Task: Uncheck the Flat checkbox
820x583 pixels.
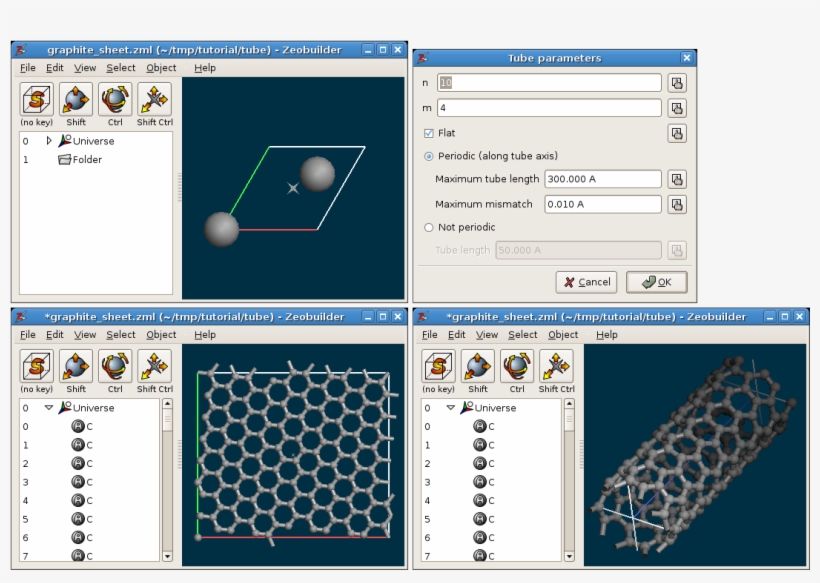Action: (x=428, y=131)
